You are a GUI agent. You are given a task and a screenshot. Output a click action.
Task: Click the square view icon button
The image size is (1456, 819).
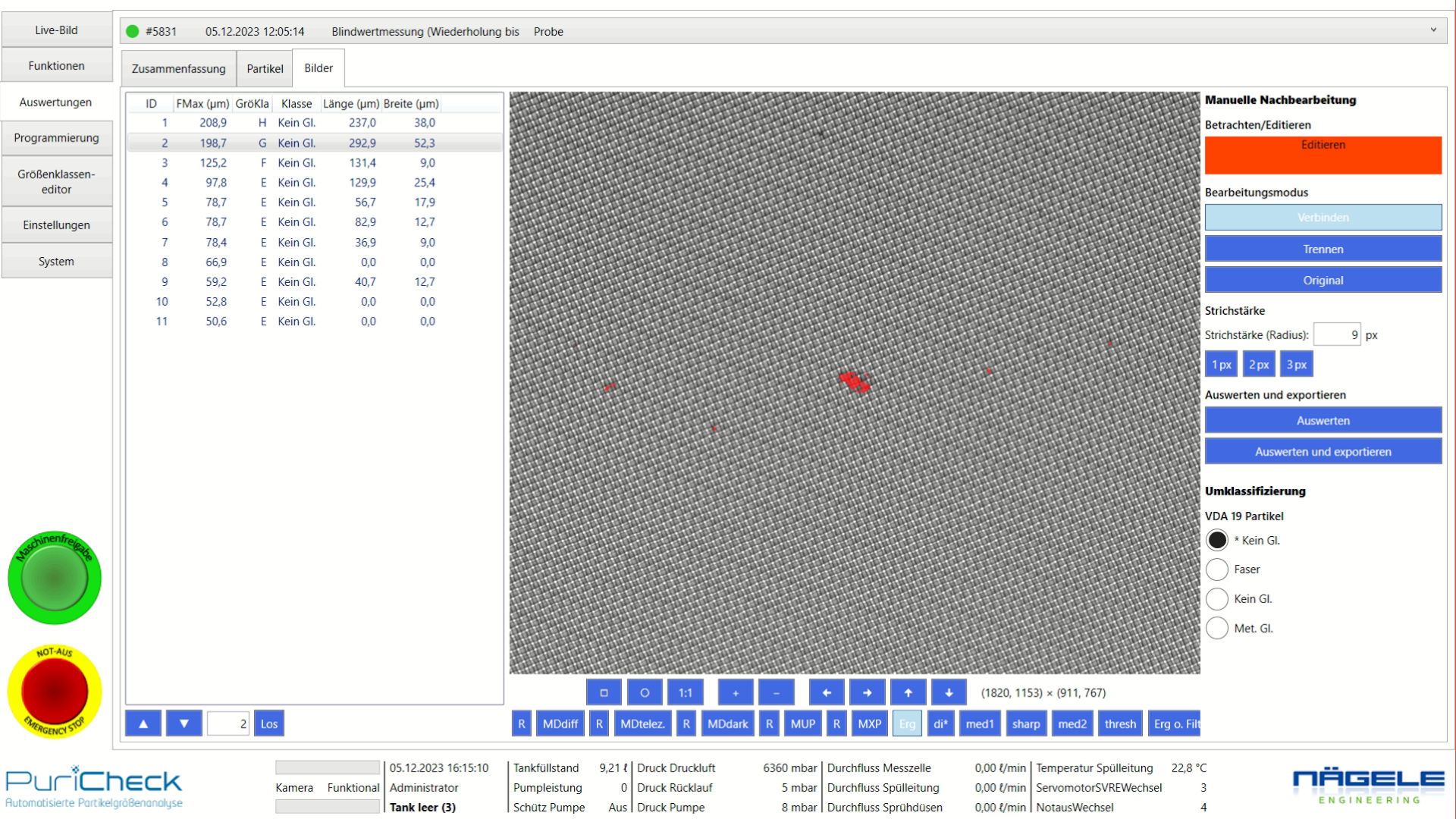point(604,692)
